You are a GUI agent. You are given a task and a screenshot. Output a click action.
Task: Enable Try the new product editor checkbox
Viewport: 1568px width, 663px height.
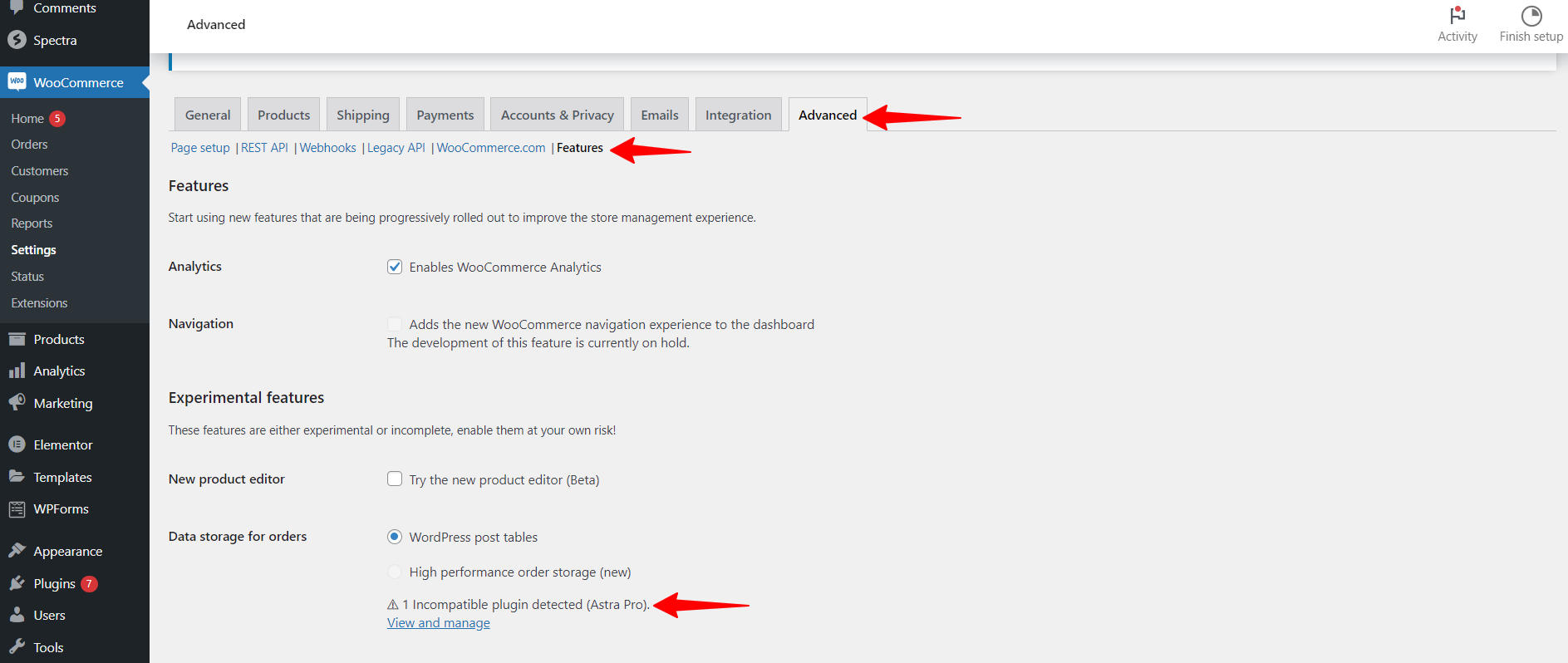395,479
